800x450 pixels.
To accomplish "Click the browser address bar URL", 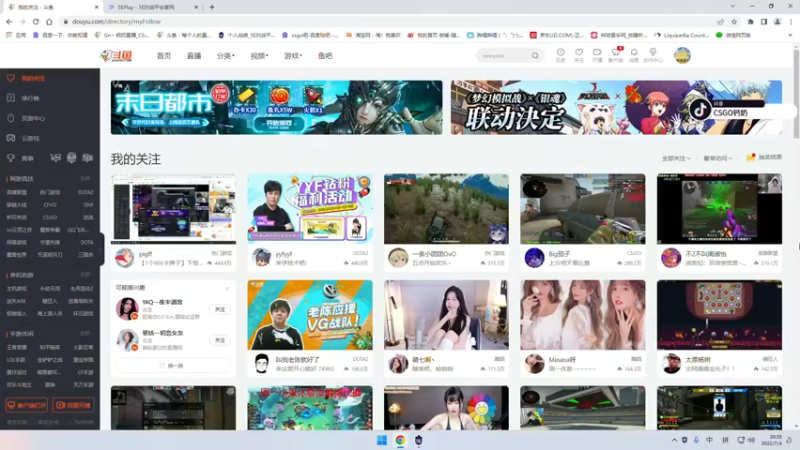I will pos(116,21).
